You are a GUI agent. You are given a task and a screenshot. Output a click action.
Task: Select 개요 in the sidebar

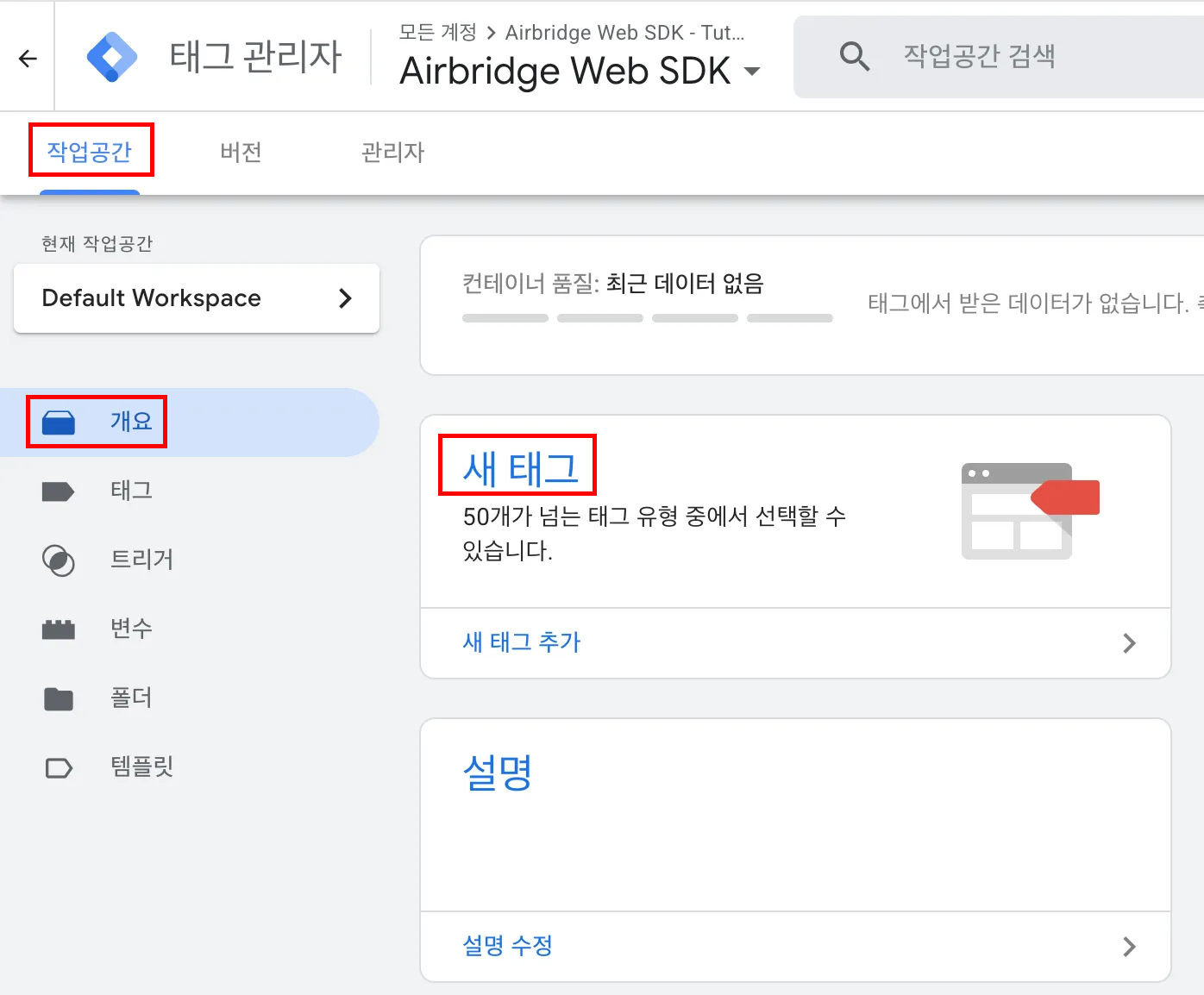(190, 422)
